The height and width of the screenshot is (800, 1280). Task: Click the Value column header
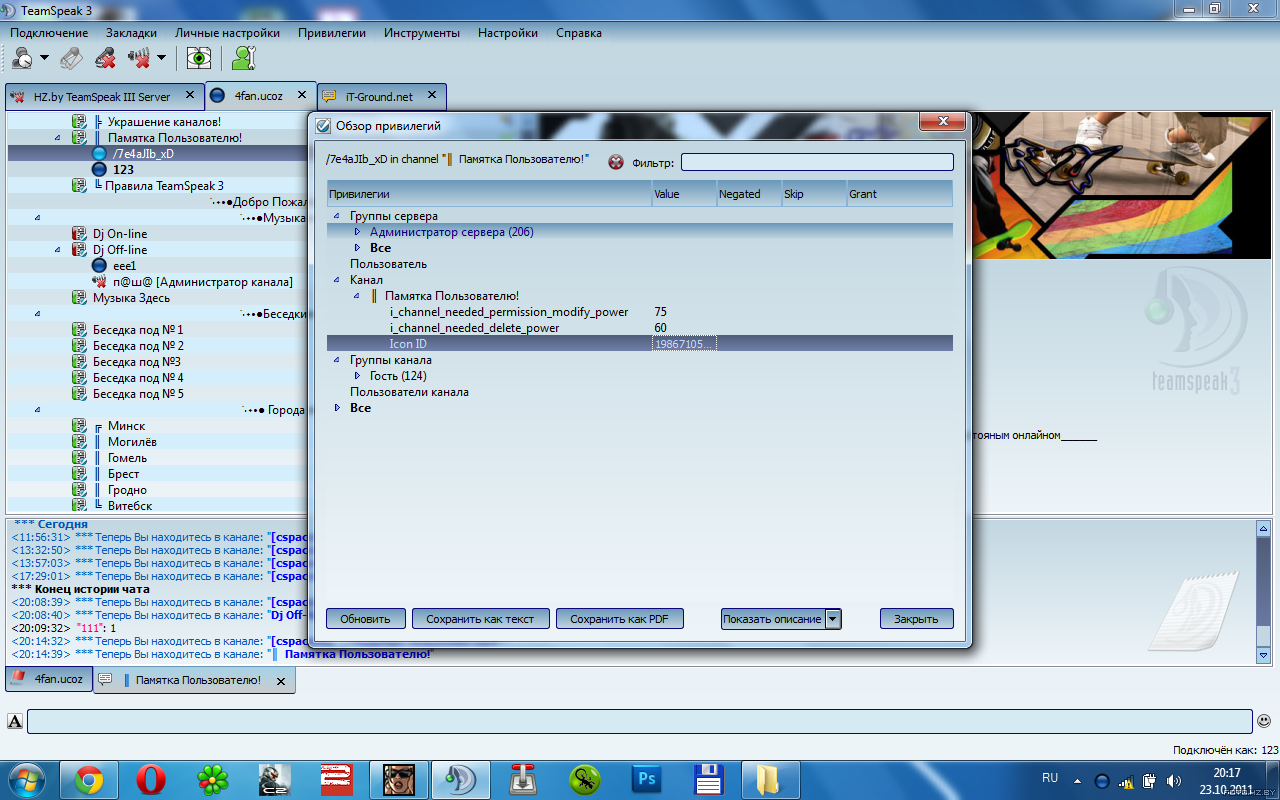684,194
